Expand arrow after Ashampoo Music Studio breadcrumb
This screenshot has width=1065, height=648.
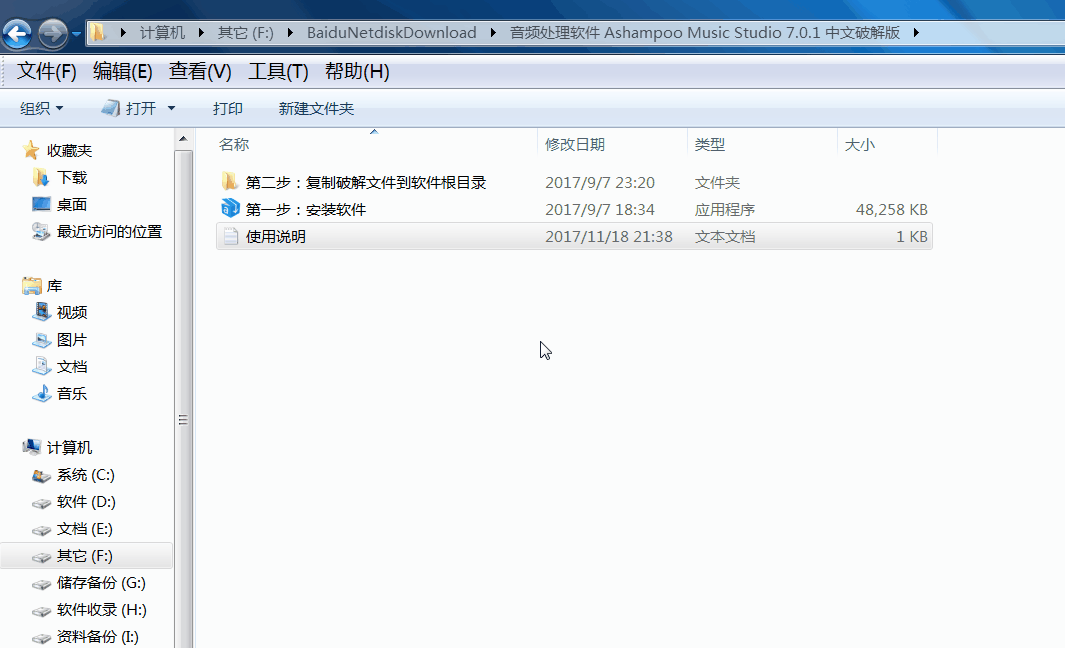pyautogui.click(x=916, y=33)
